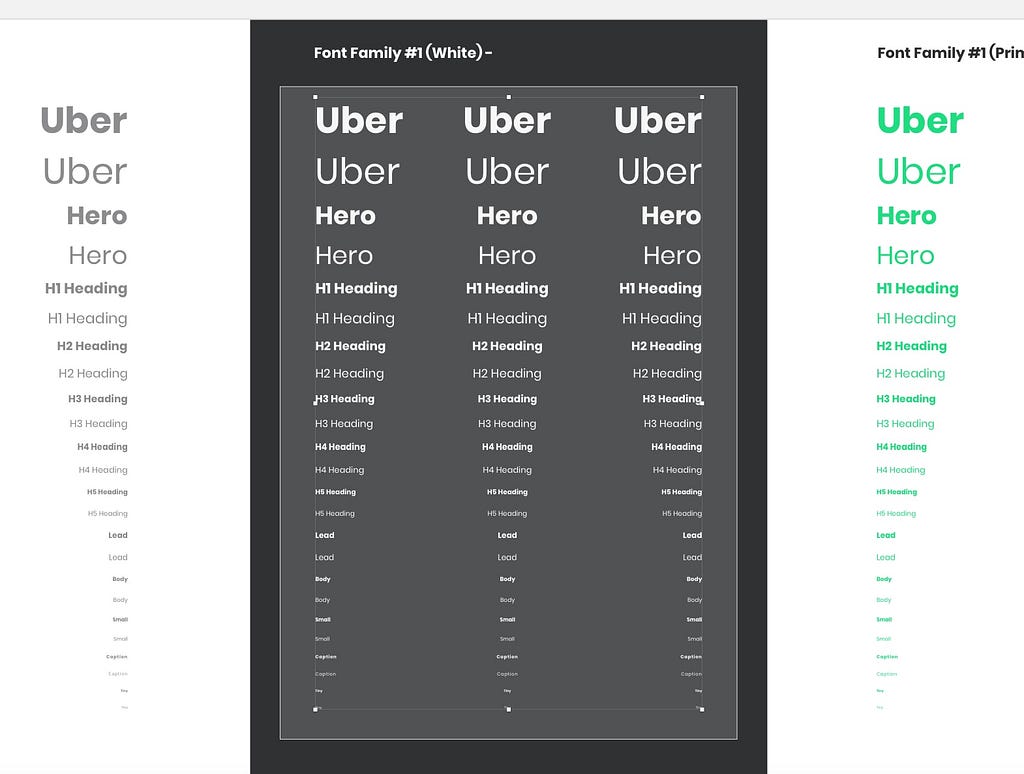Click the right-edge middle selection handle

[702, 403]
